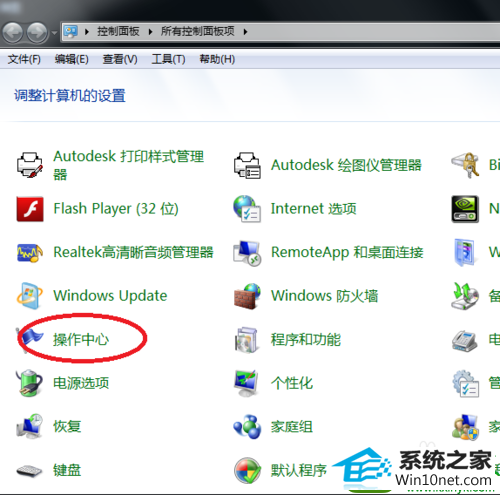Expand arrow after 控制面板 breadcrumb
Screen dimensions: 500x495
[151, 32]
